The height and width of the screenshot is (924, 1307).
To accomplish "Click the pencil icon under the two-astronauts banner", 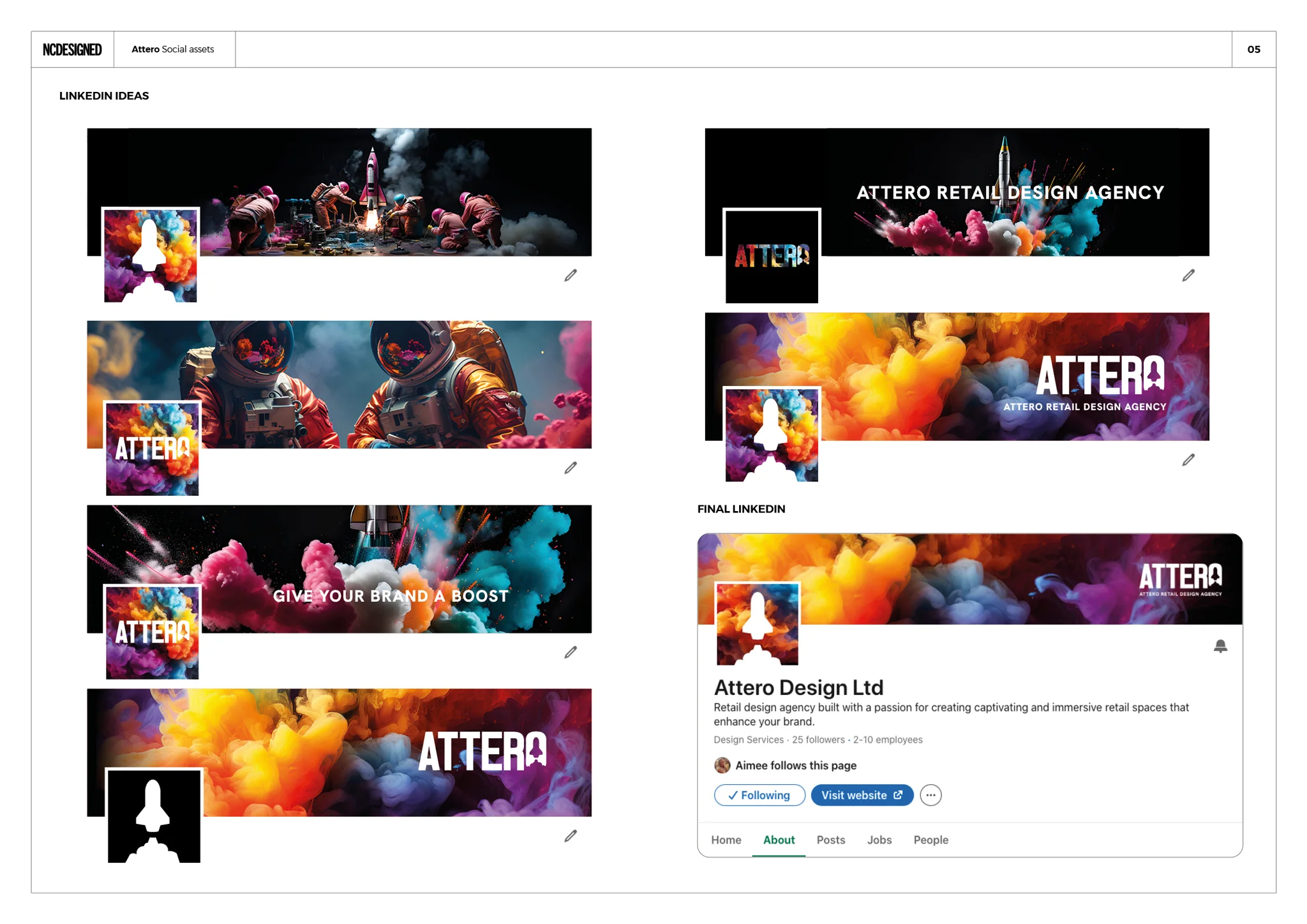I will (x=571, y=468).
